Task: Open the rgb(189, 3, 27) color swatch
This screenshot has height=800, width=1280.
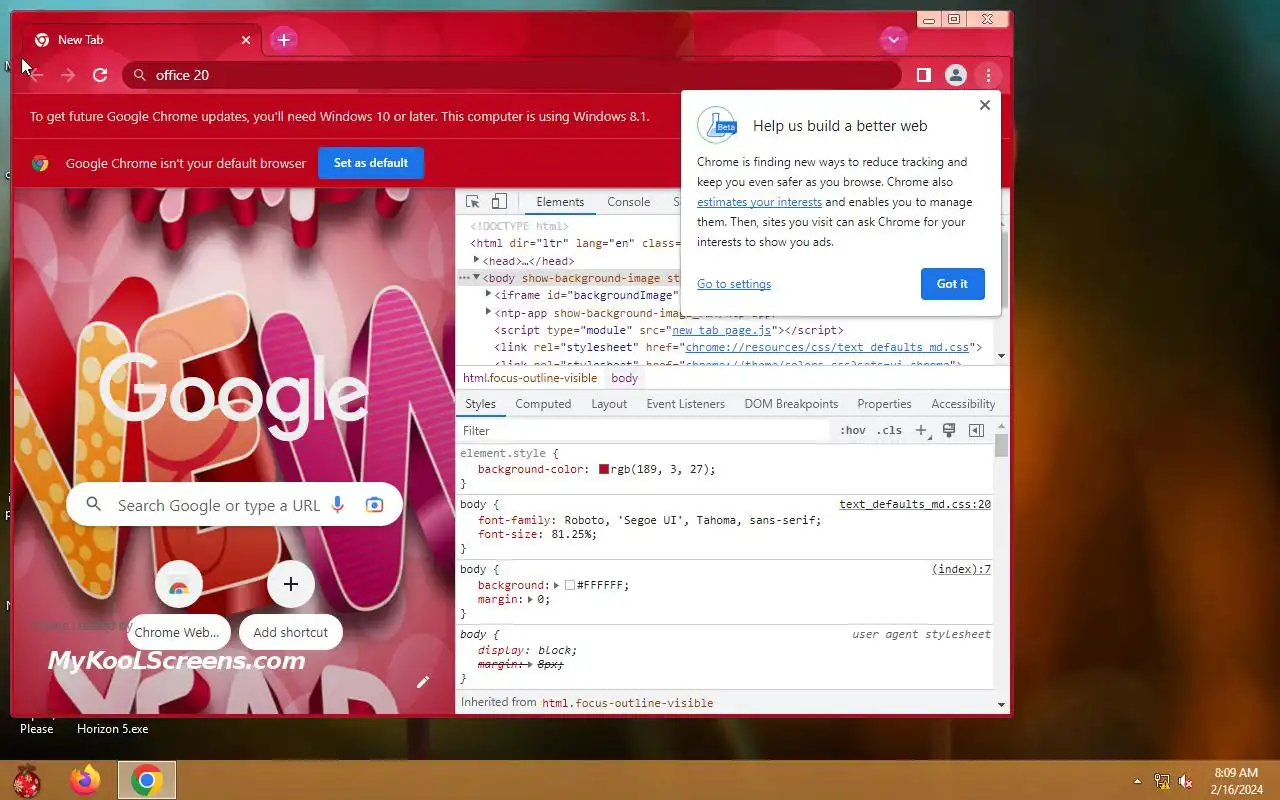Action: (604, 469)
